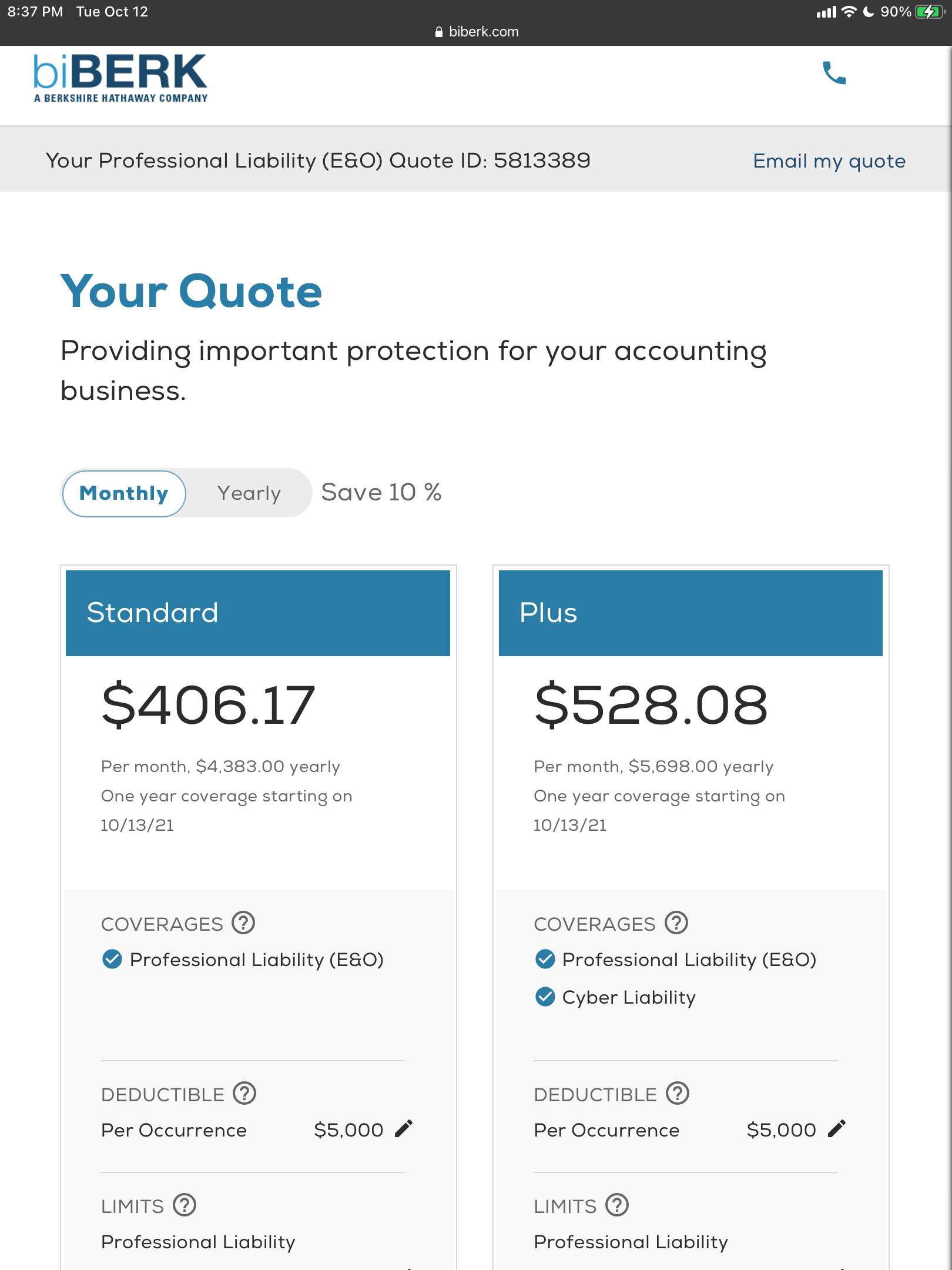Image resolution: width=952 pixels, height=1270 pixels.
Task: Tap the phone call icon in header
Action: (834, 73)
